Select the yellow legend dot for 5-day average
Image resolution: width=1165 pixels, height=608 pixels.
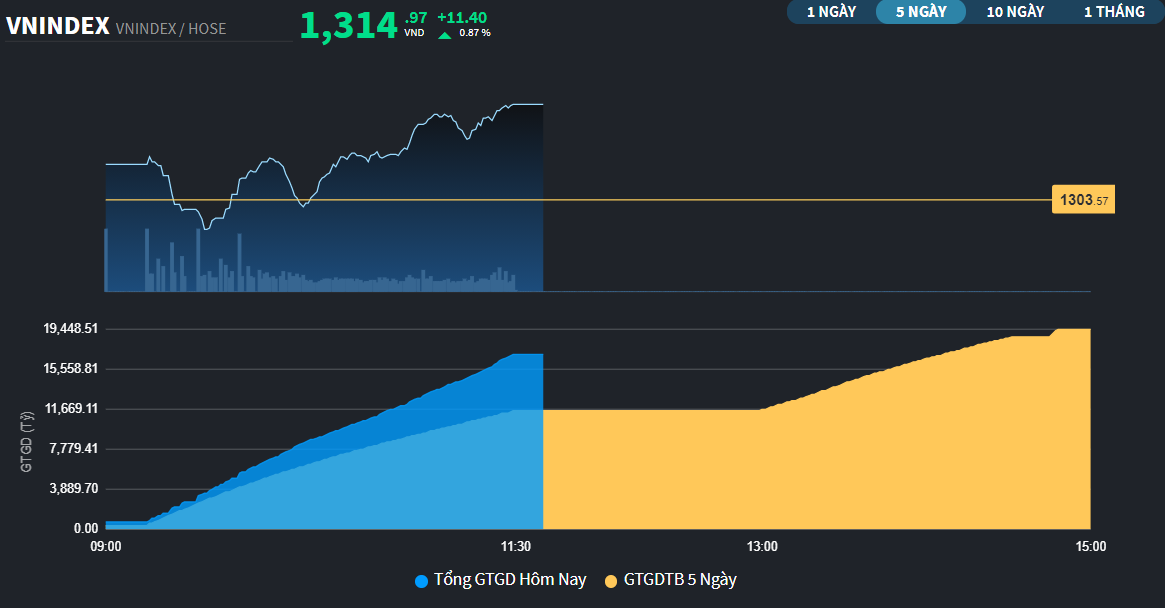[613, 580]
